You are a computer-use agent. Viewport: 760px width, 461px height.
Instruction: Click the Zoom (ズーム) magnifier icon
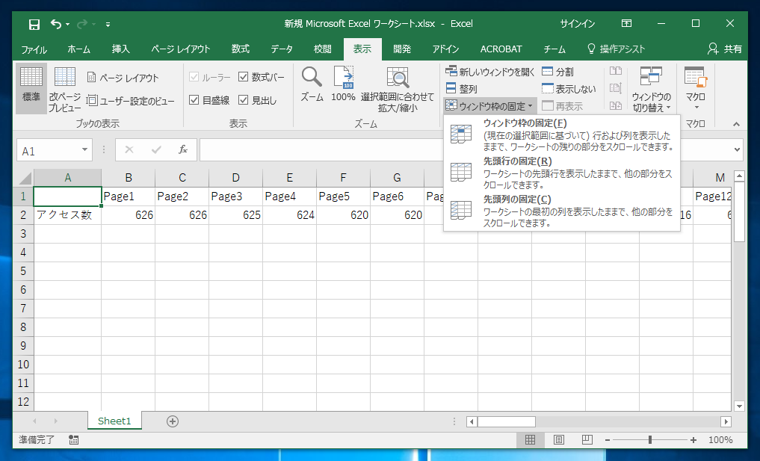(x=312, y=84)
